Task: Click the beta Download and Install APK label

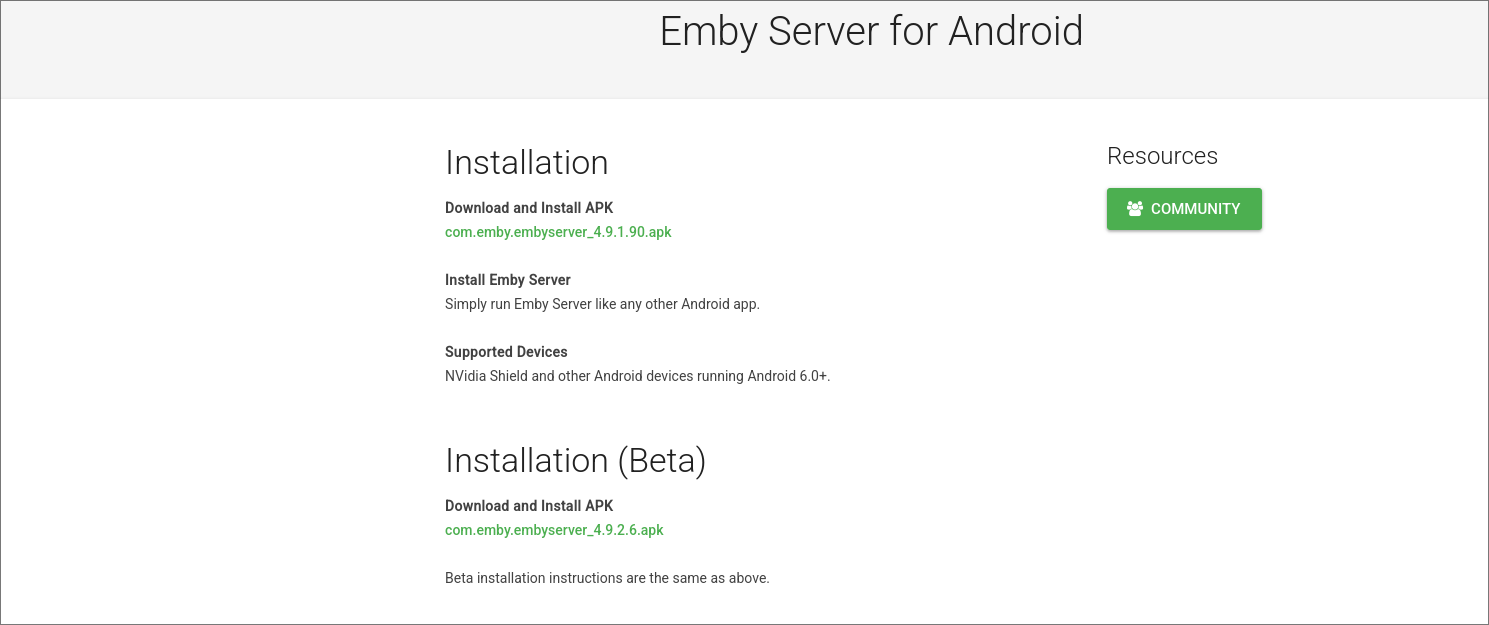Action: (528, 505)
